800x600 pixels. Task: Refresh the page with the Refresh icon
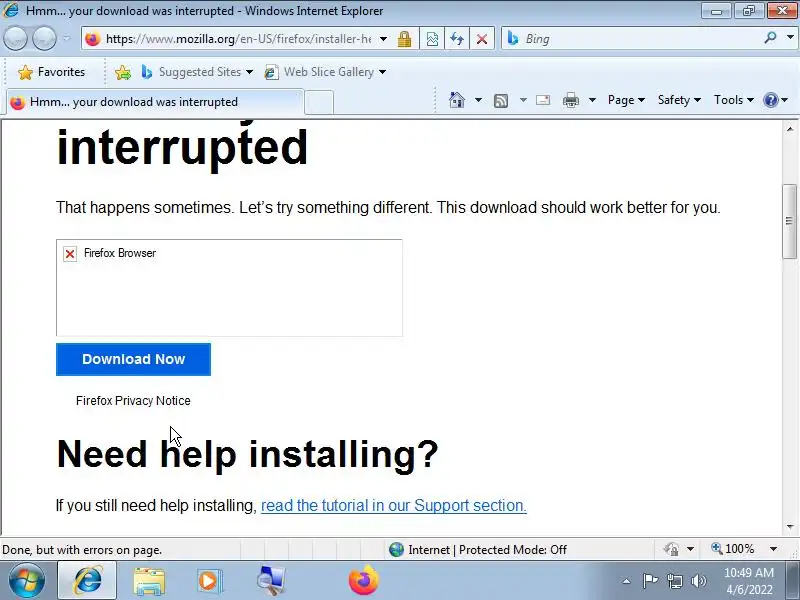(457, 39)
